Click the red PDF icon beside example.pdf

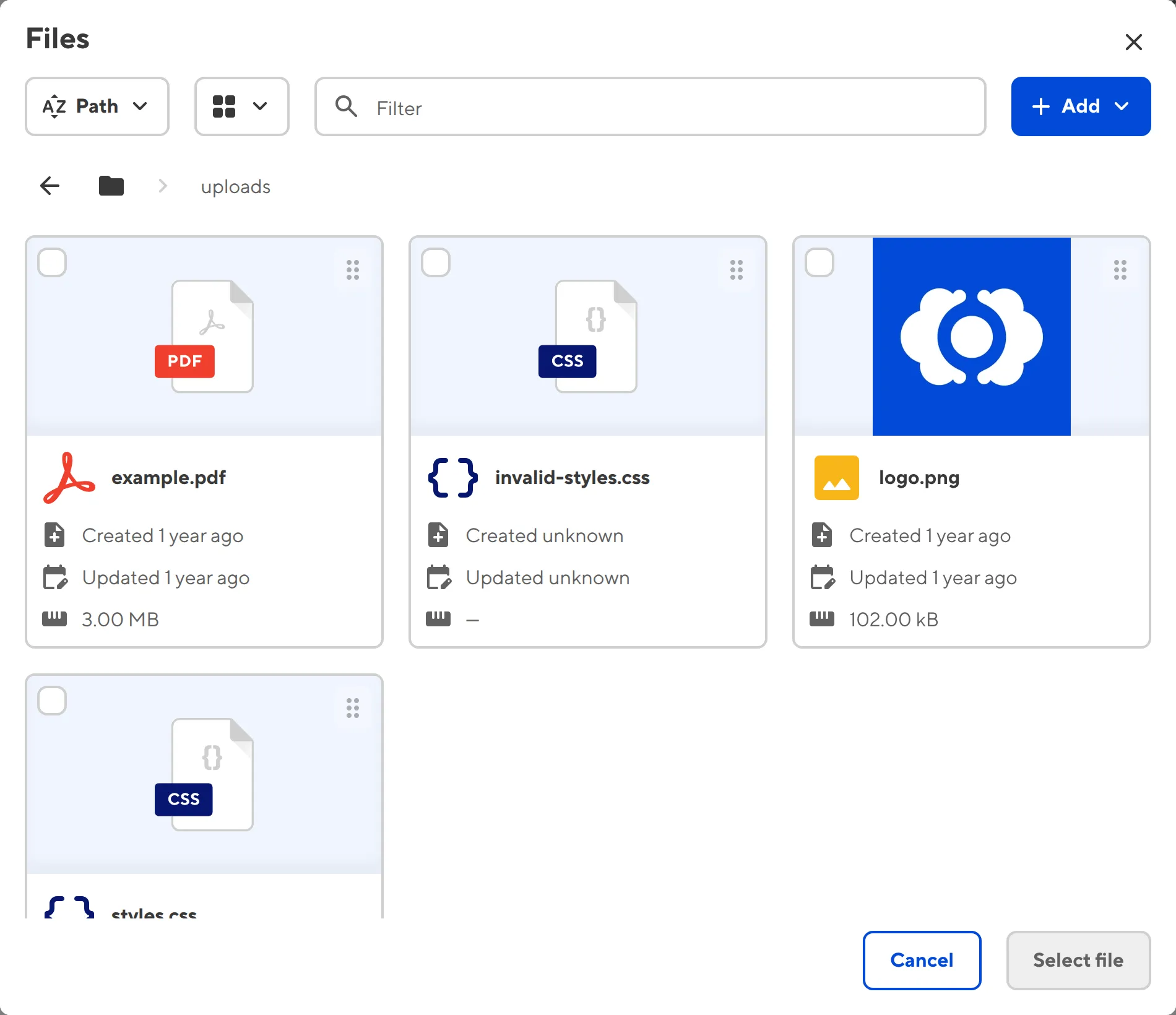coord(69,478)
